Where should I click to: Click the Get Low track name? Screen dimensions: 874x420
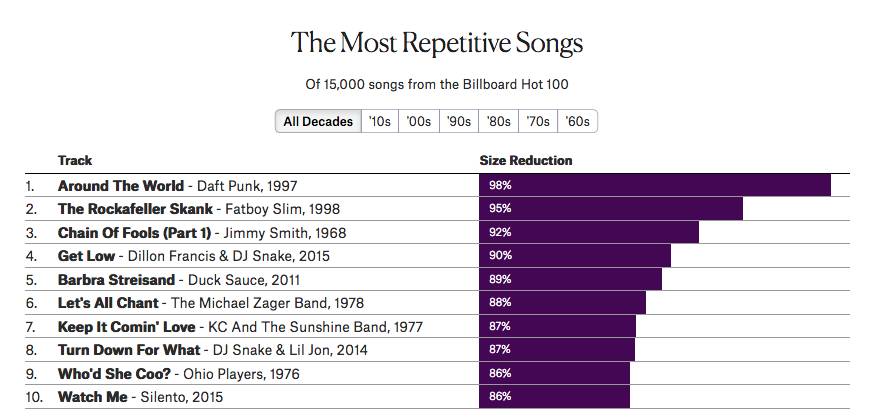pyautogui.click(x=87, y=256)
